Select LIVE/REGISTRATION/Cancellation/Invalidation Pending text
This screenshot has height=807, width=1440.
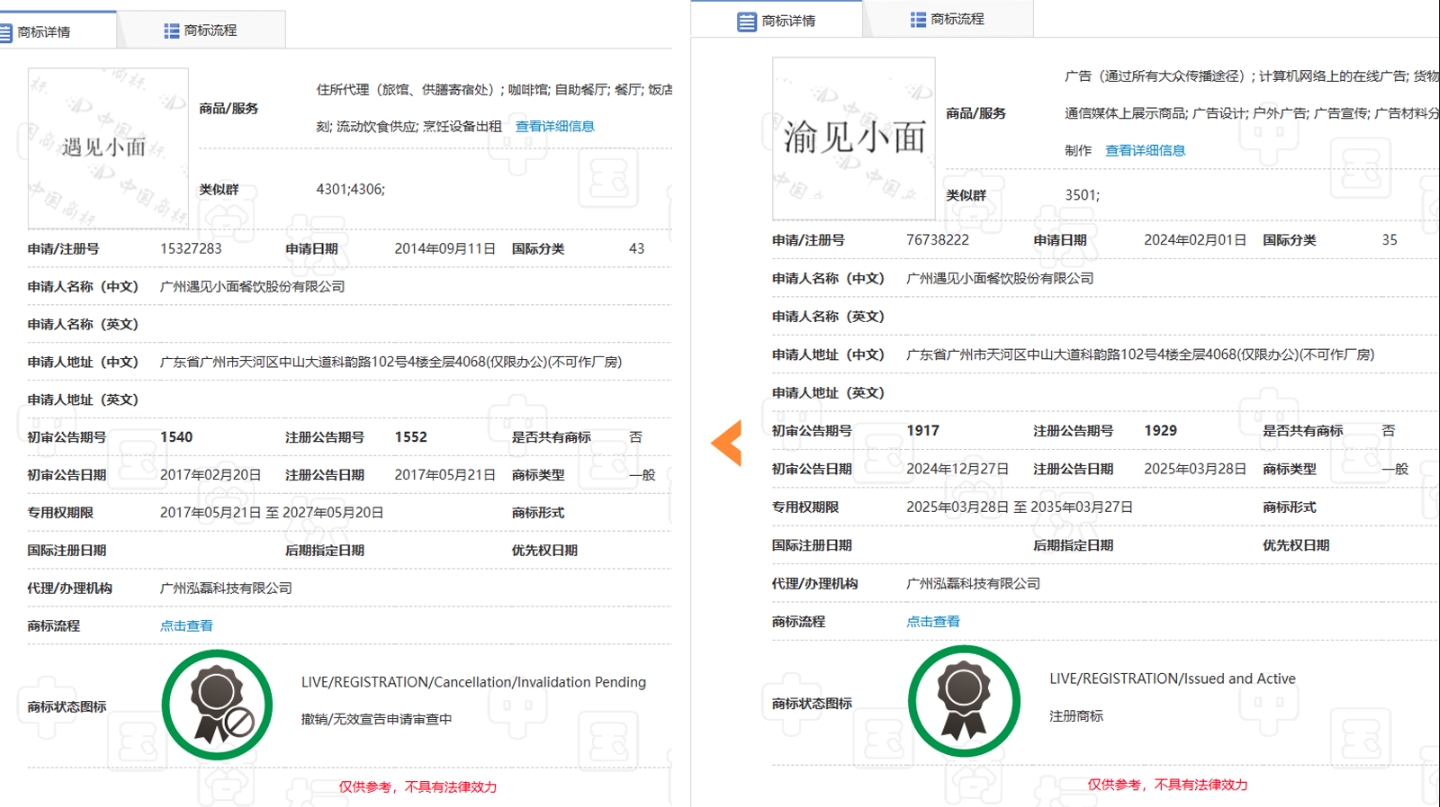474,682
